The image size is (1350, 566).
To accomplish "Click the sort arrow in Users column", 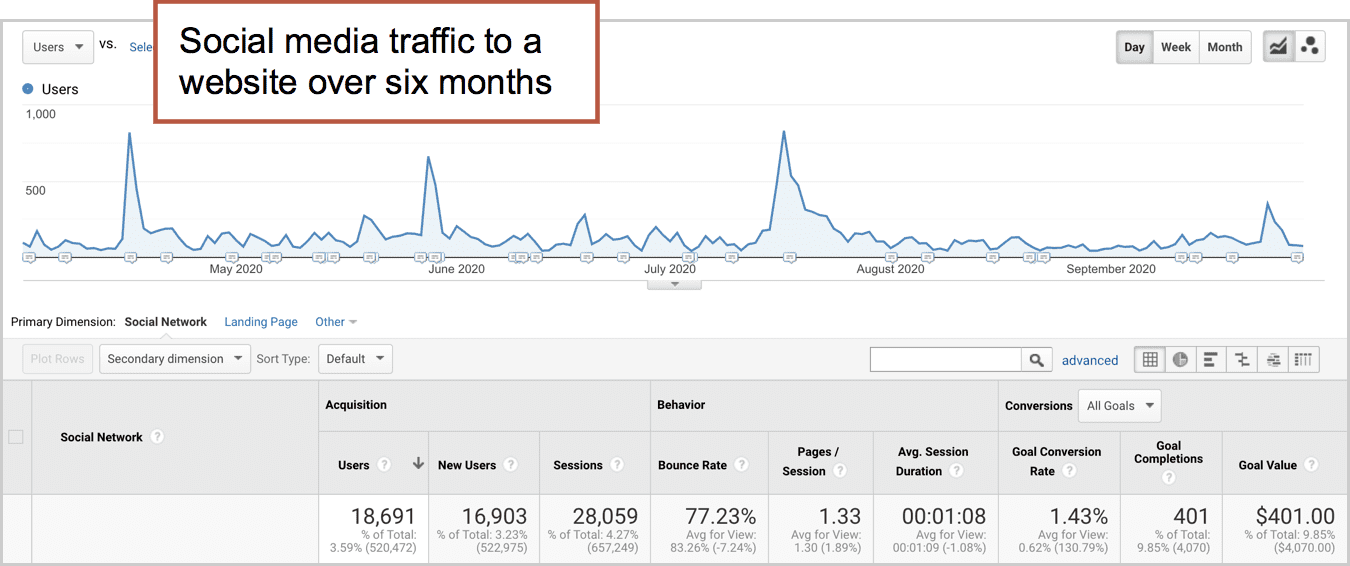I will [418, 464].
